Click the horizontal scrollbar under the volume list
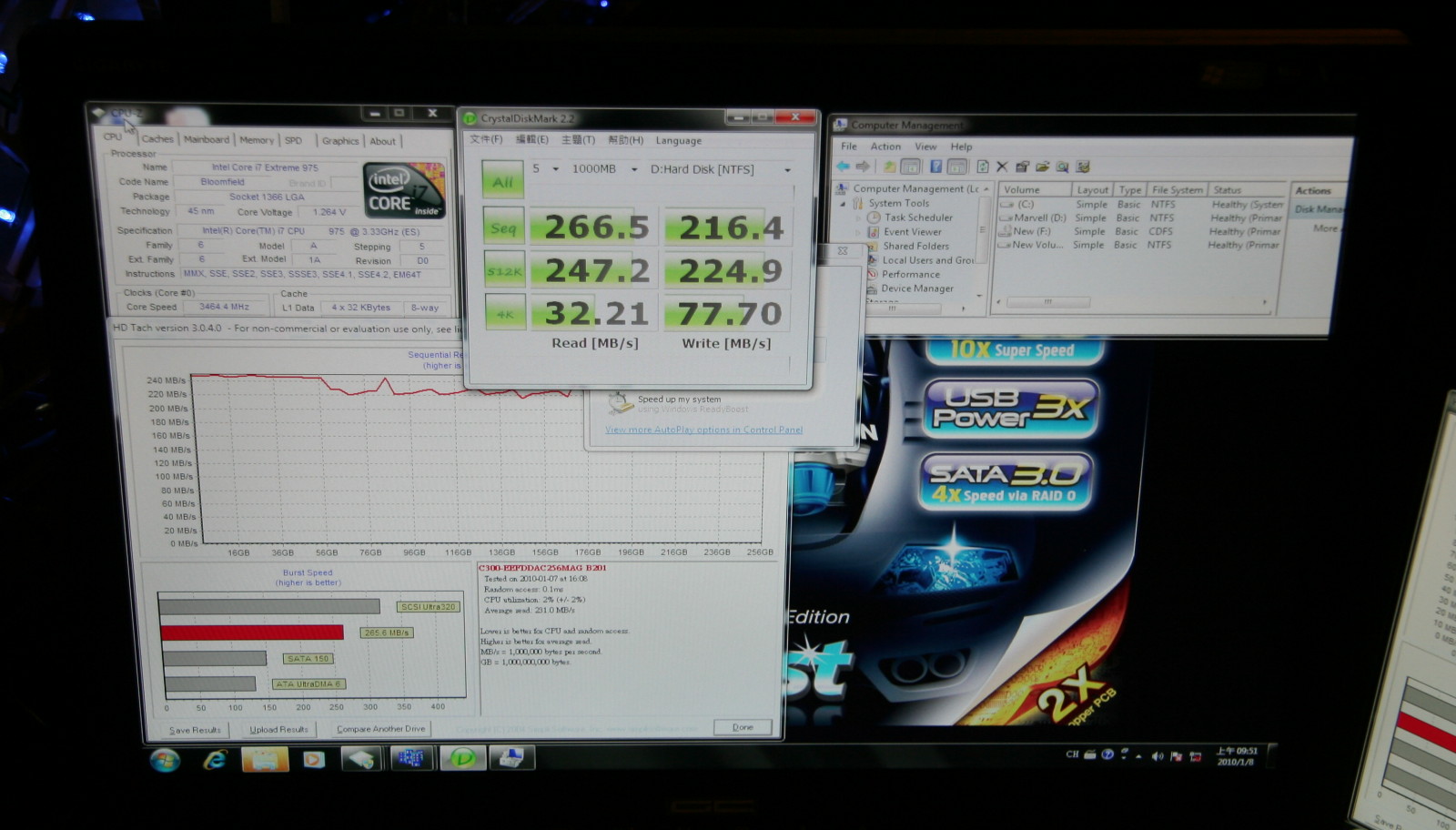This screenshot has height=830, width=1456. pos(1131,302)
